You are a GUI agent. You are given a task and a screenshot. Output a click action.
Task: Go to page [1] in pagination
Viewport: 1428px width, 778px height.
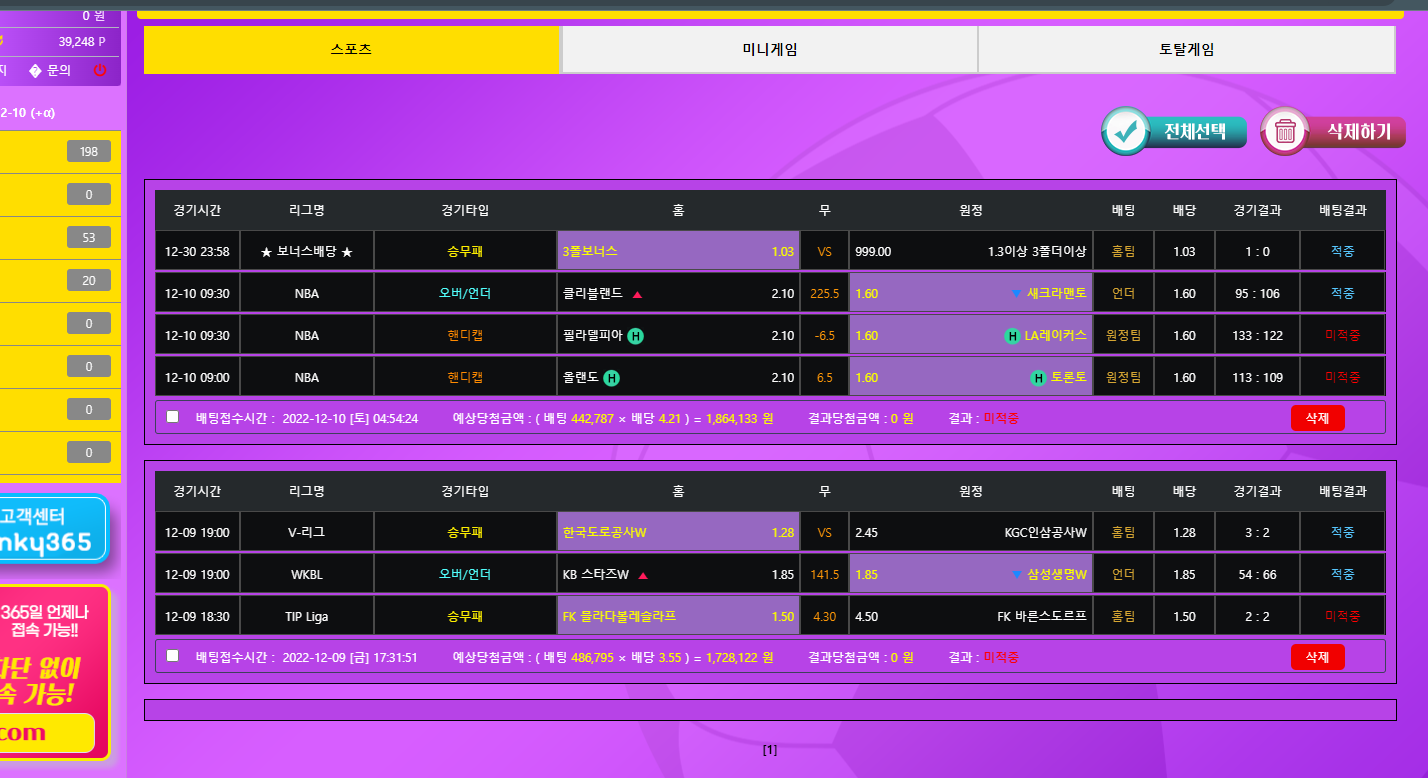(769, 749)
